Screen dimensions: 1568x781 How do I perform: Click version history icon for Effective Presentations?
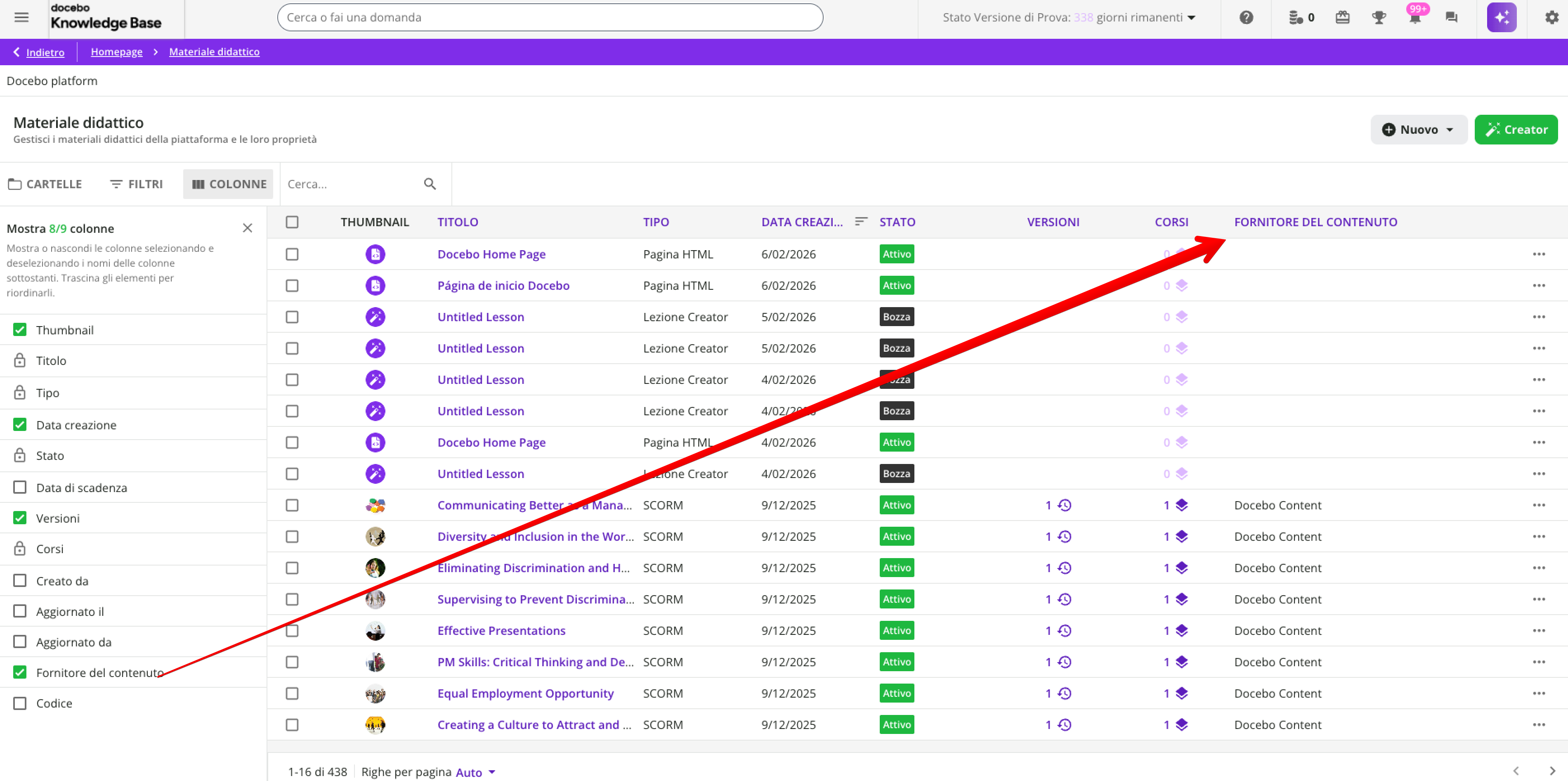[1065, 631]
